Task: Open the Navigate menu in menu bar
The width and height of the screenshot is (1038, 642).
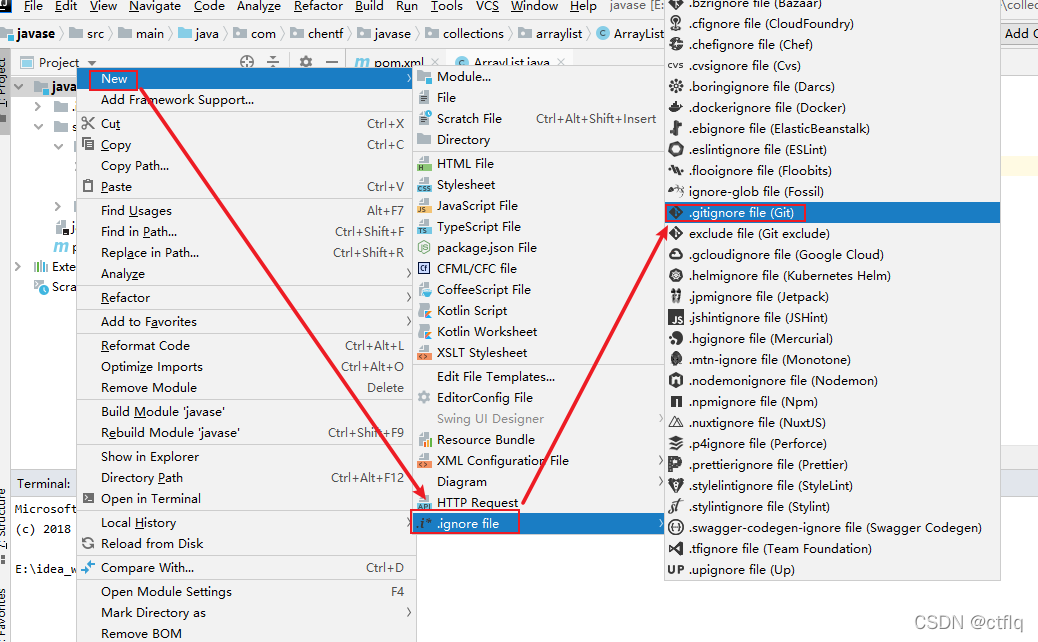Action: coord(156,6)
